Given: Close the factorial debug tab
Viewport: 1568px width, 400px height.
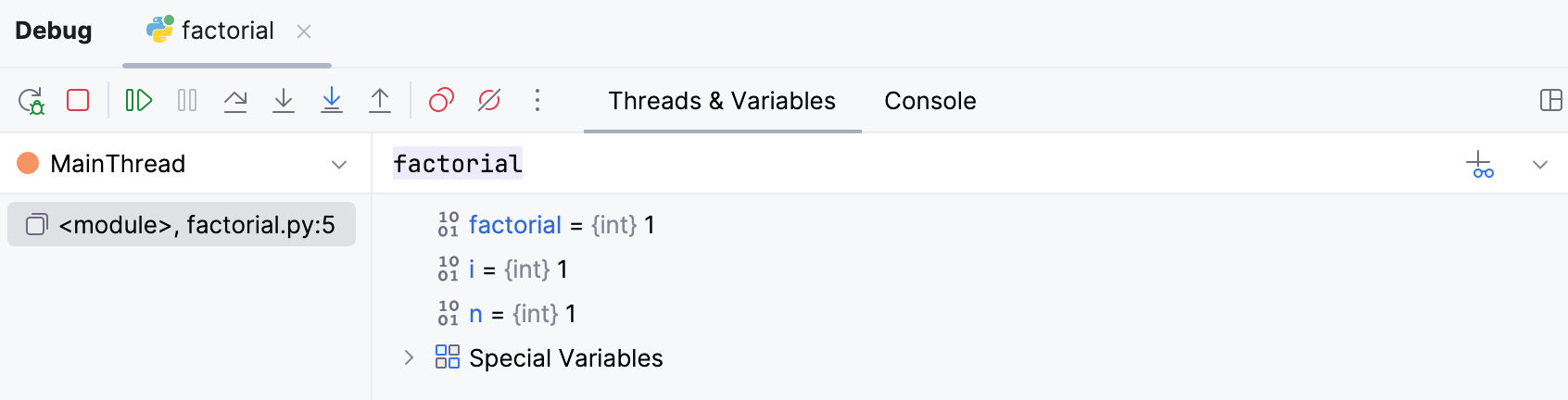Looking at the screenshot, I should tap(304, 31).
